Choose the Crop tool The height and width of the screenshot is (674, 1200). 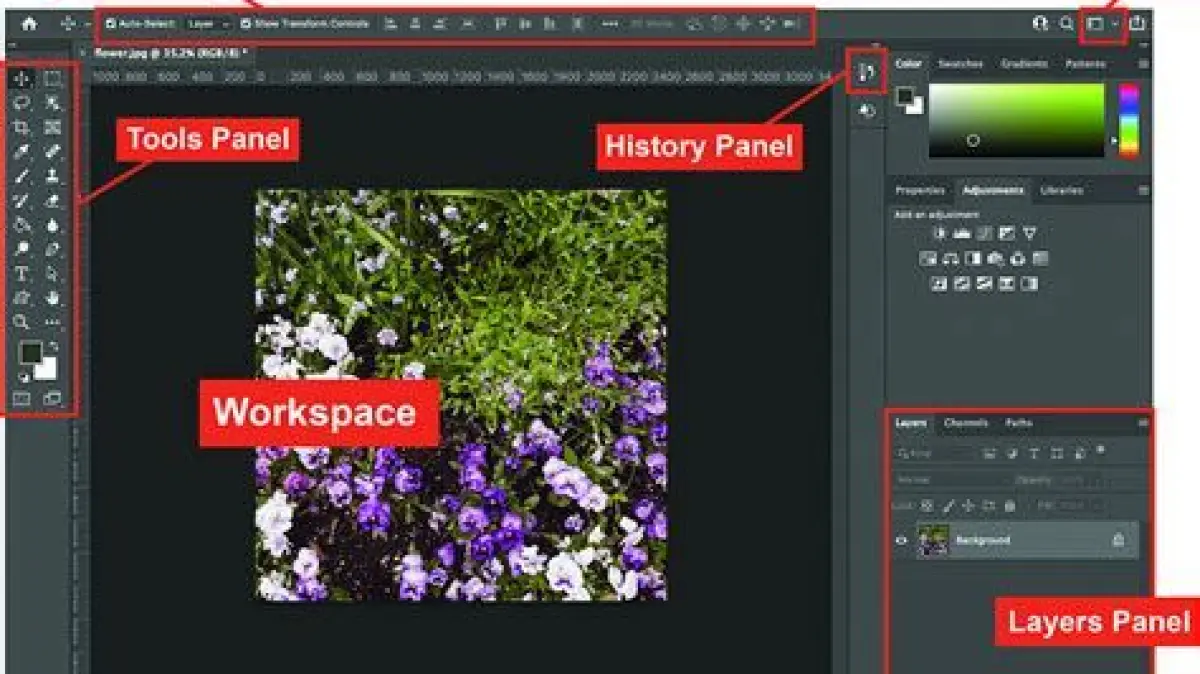point(22,128)
